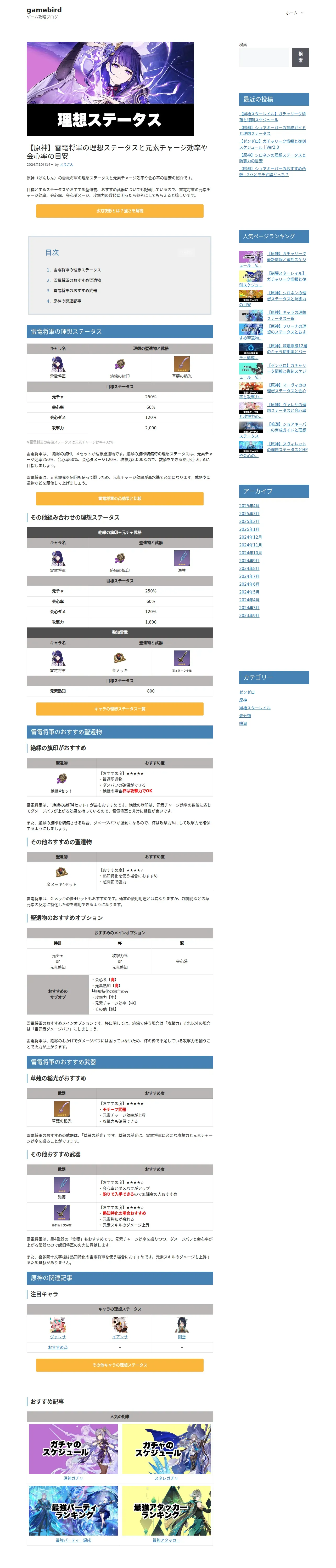Click the 喜多院十文字槍 weapon icon in 熟知雷電 table
336x1568 pixels.
182,658
